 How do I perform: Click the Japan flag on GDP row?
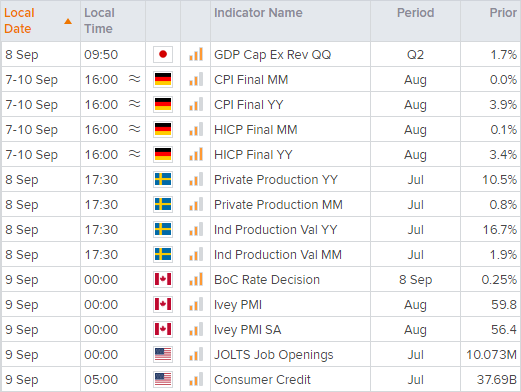tap(163, 54)
